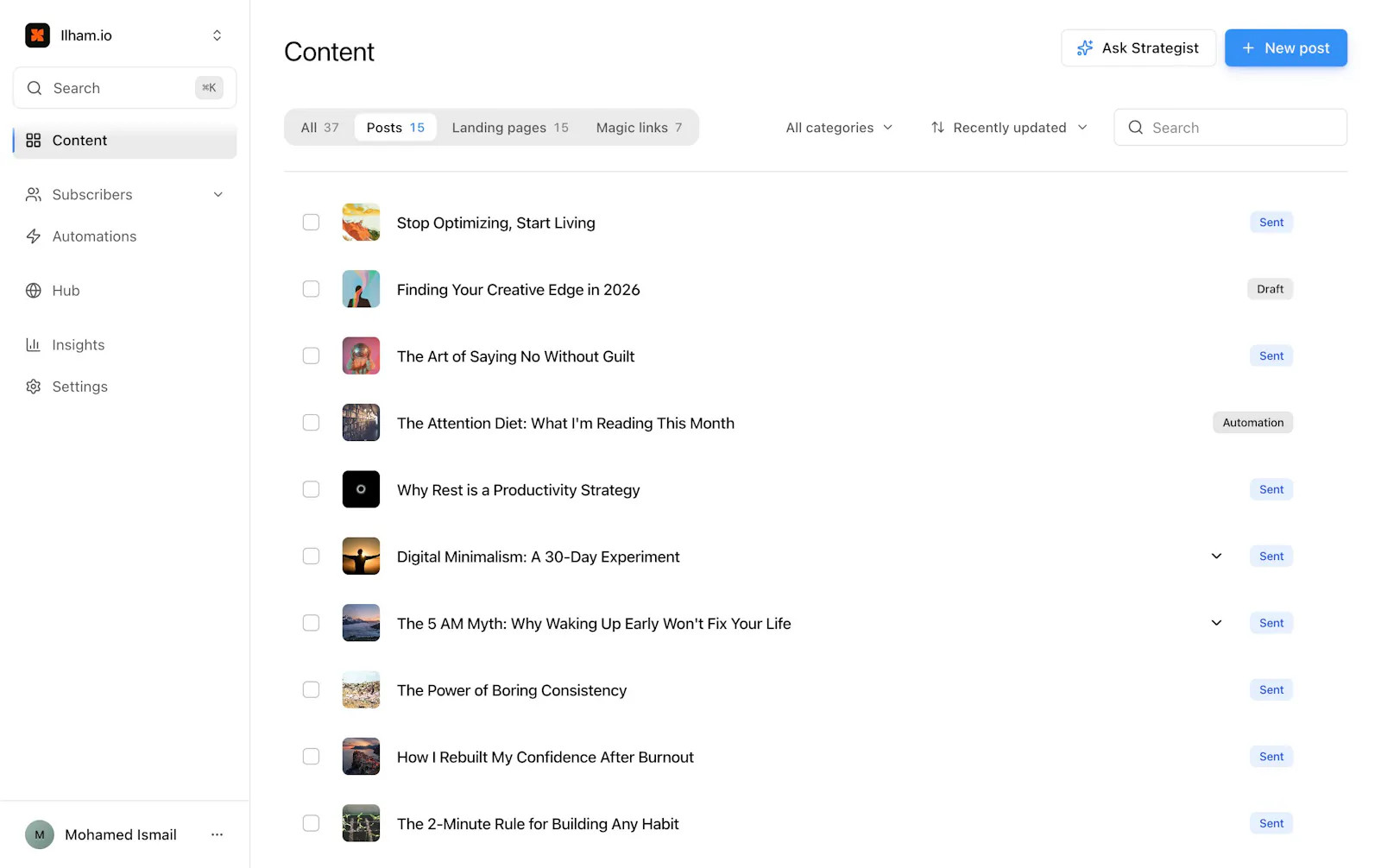Open the Magic links tab
This screenshot has width=1381, height=868.
pos(639,128)
